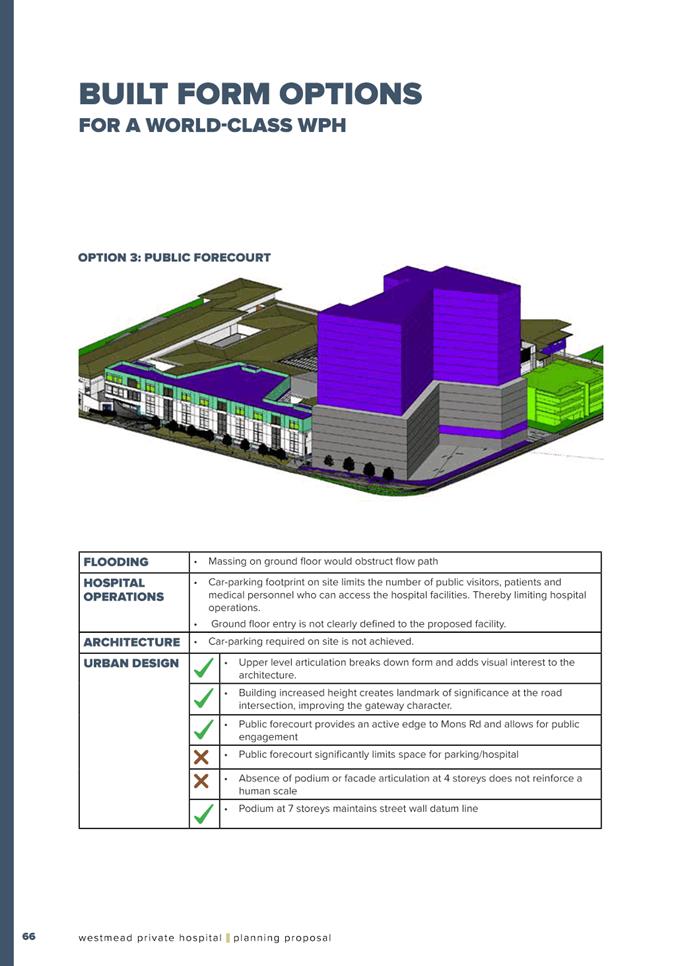Select the 'HOSPITAL OPERATIONS' row label
Viewport: 682px width, 966px height.
(x=124, y=589)
